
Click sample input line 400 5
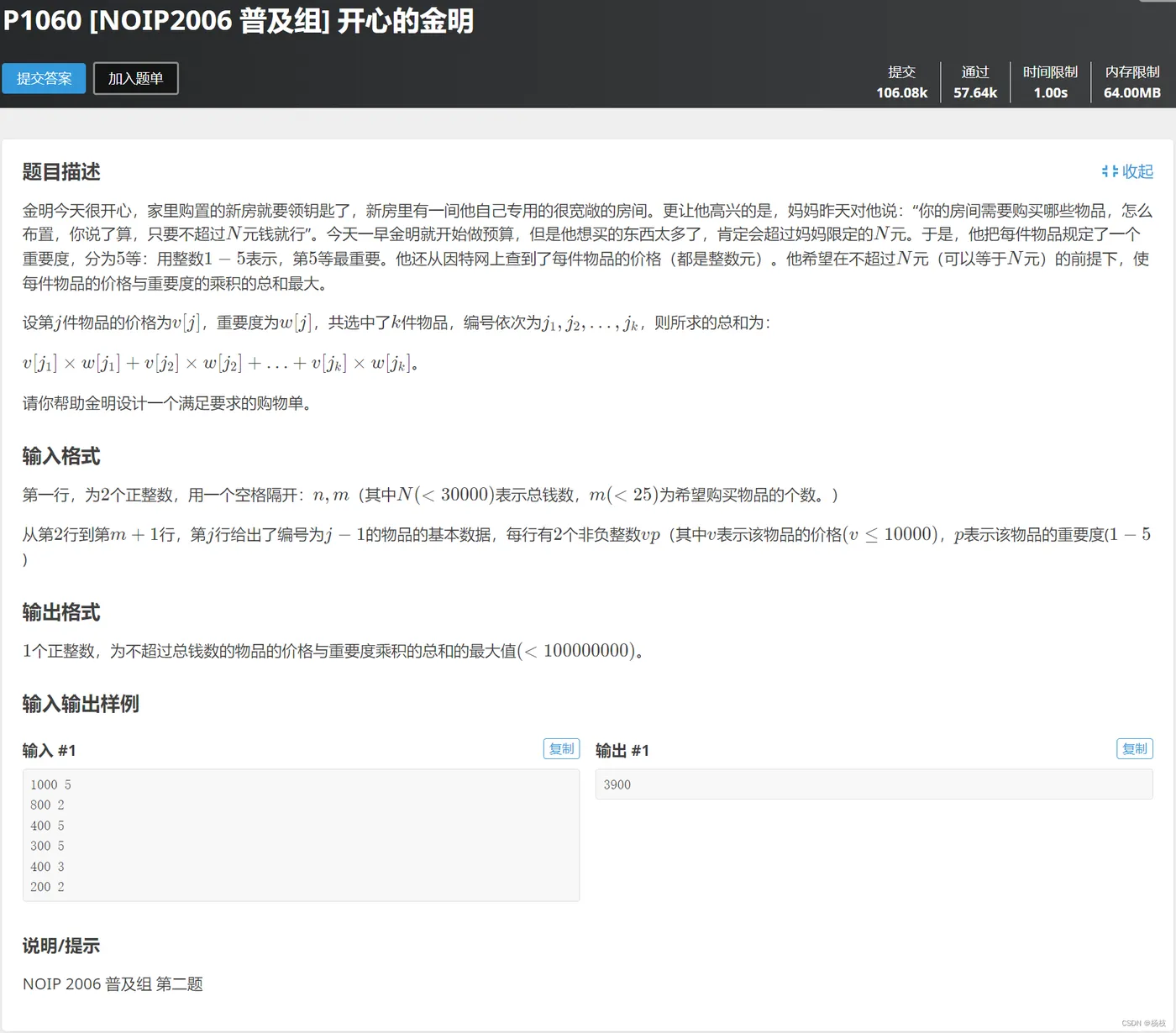click(47, 826)
